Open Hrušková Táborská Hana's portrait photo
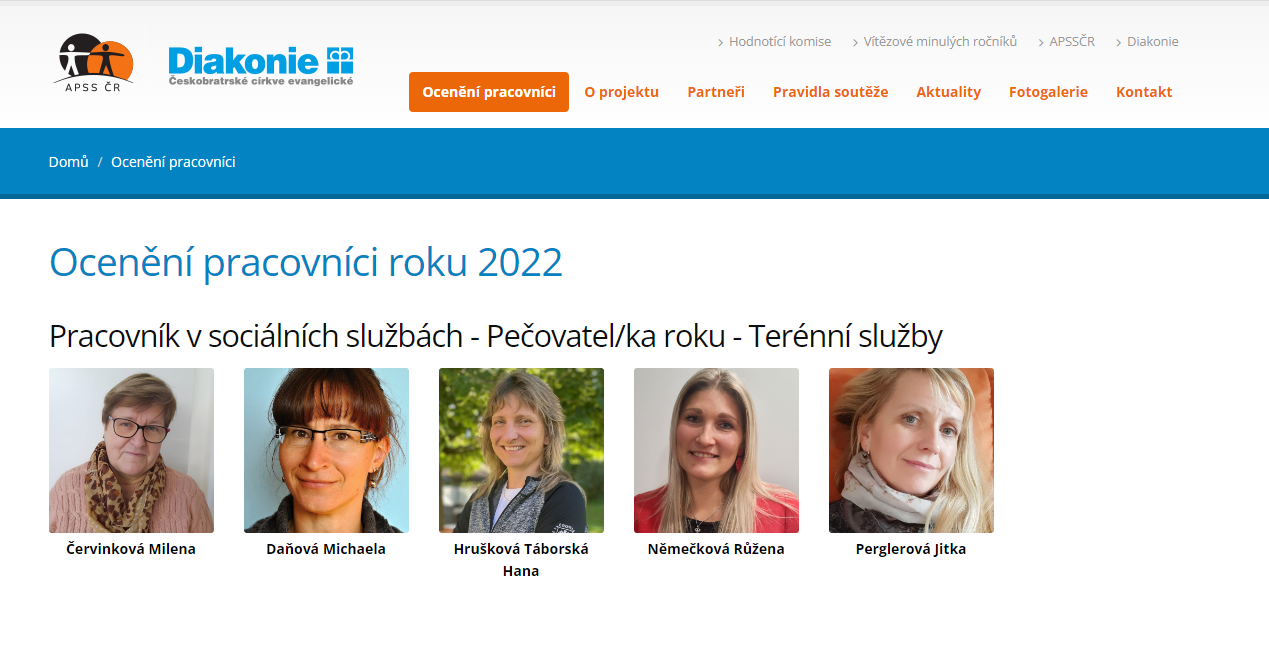1269x653 pixels. point(521,450)
